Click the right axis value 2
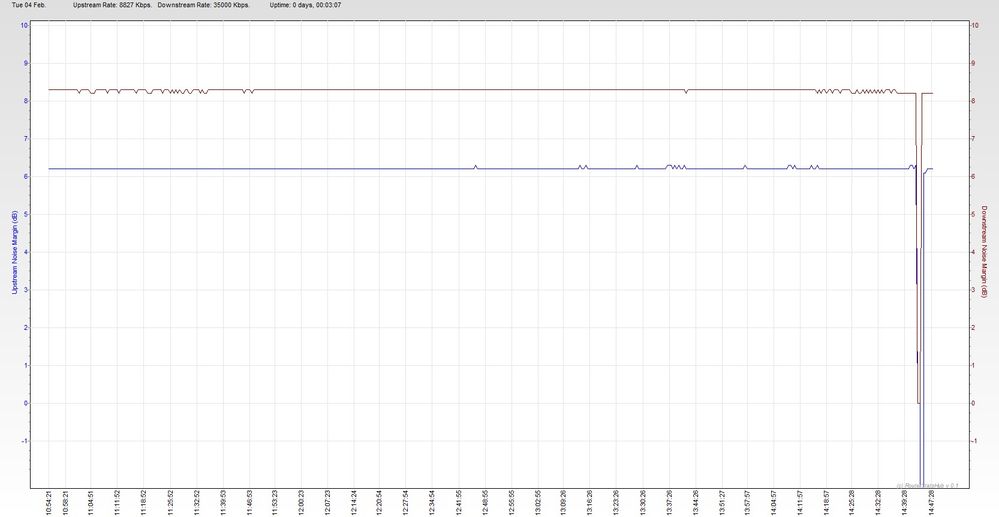Image resolution: width=999 pixels, height=517 pixels. pyautogui.click(x=973, y=328)
